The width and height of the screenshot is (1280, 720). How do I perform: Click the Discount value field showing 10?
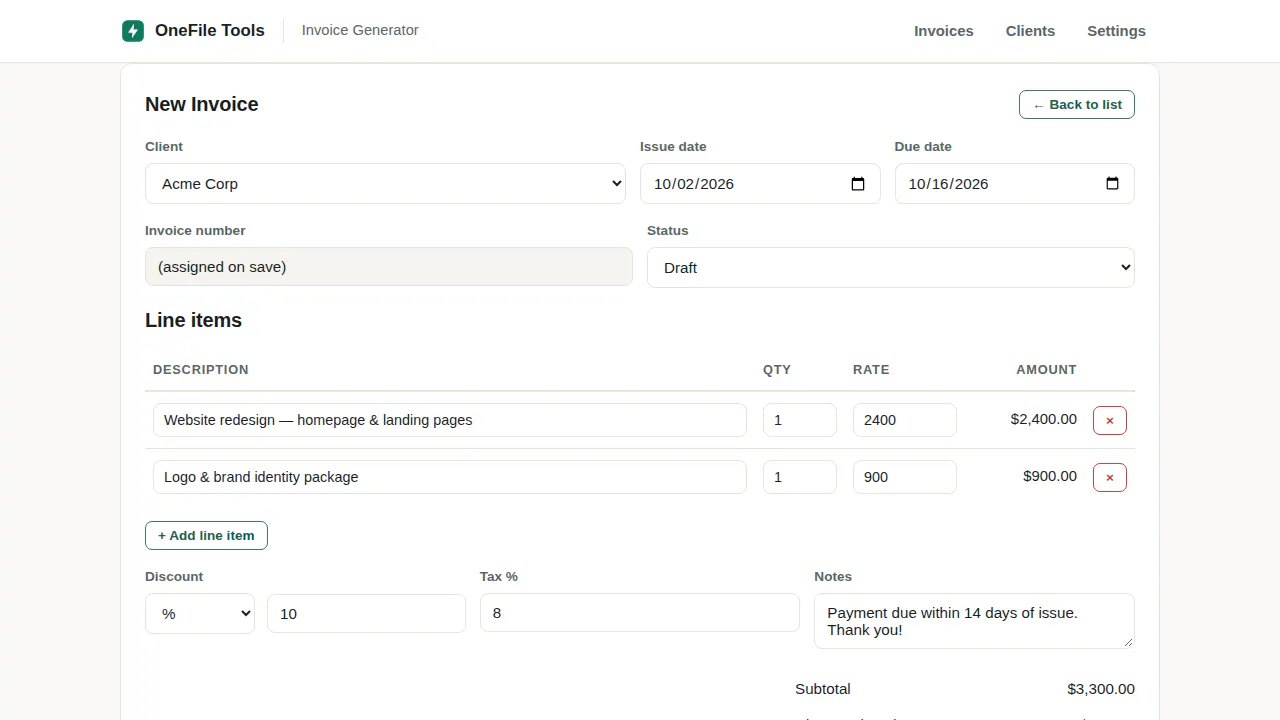click(366, 614)
